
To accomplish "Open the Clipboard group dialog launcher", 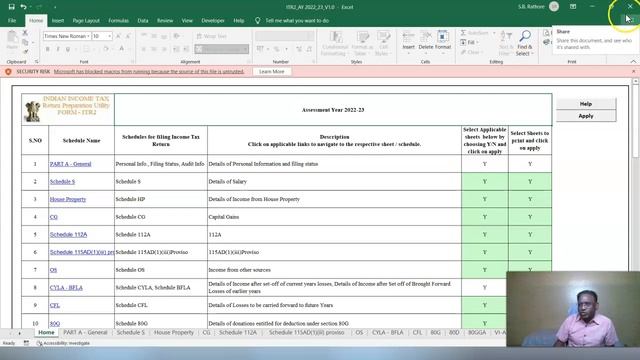I will 36,62.
